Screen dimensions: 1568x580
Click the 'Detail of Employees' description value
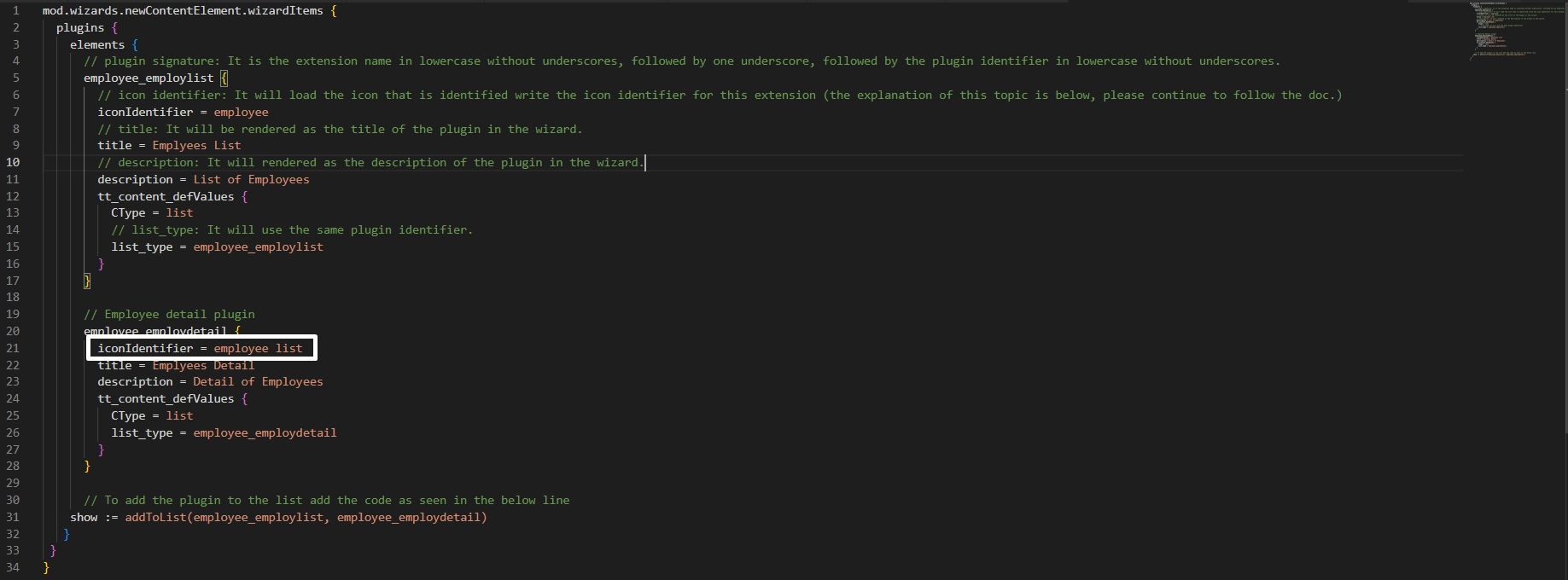(x=258, y=381)
